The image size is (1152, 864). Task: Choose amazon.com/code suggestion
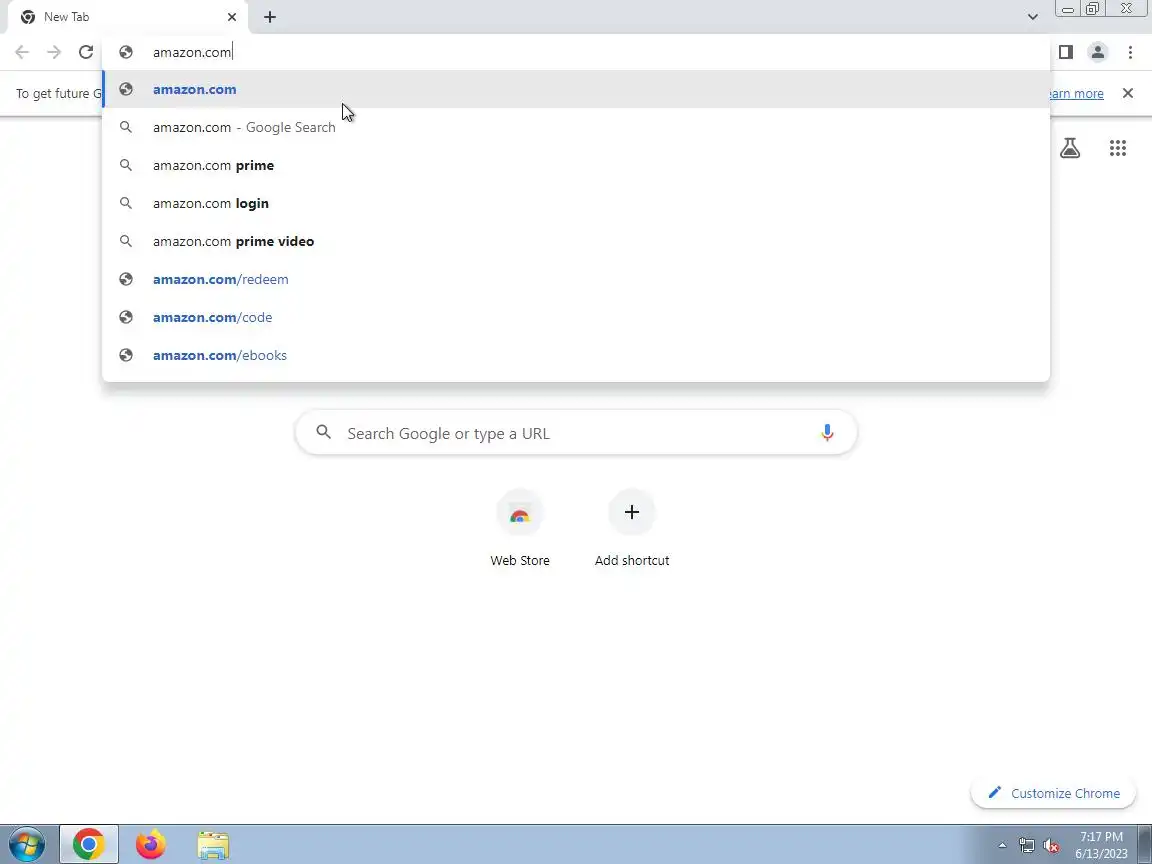[x=576, y=317]
